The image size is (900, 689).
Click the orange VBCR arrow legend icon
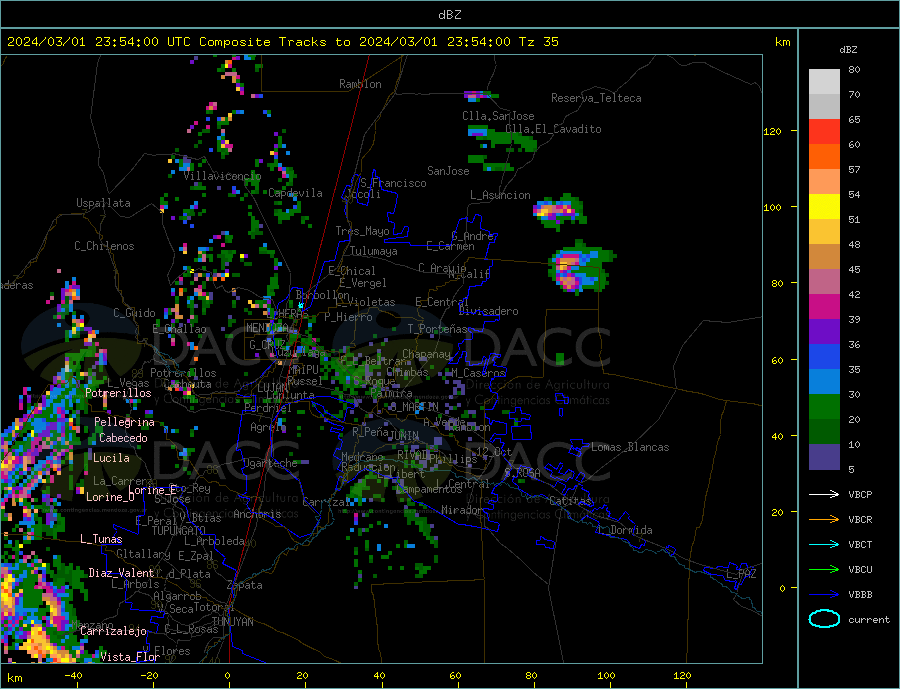824,519
